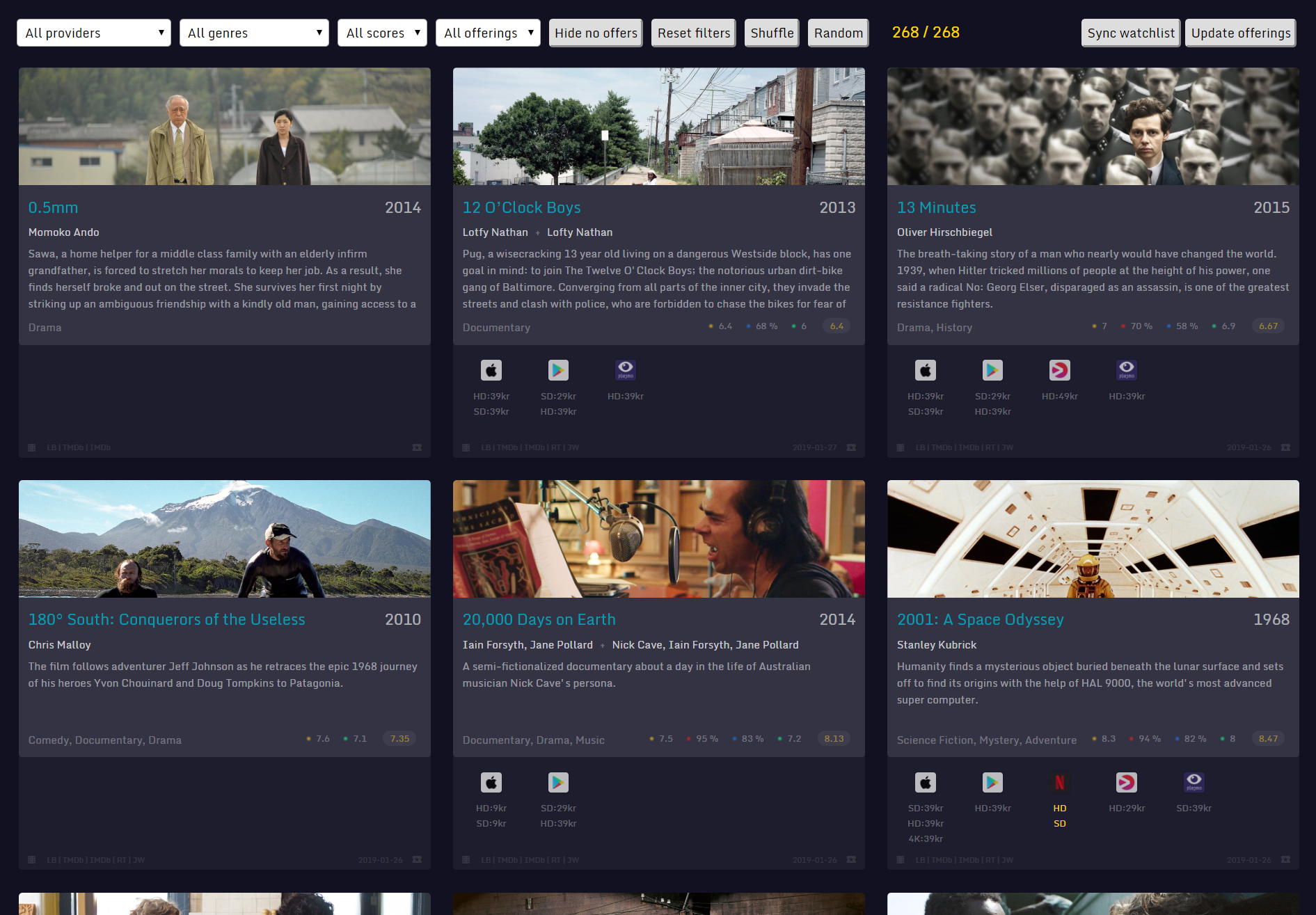Open Google Play offer for 13 Minutes
Viewport: 1316px width, 915px height.
(992, 370)
